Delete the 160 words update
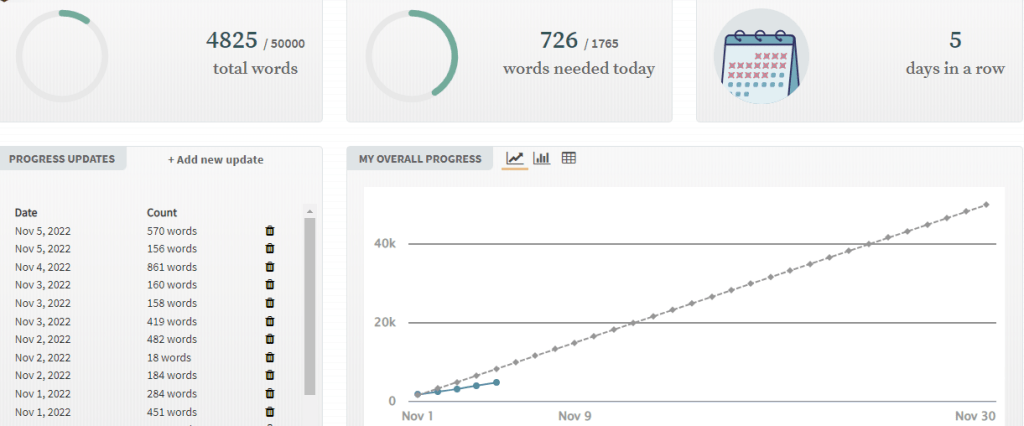The height and width of the screenshot is (426, 1024). tap(269, 285)
